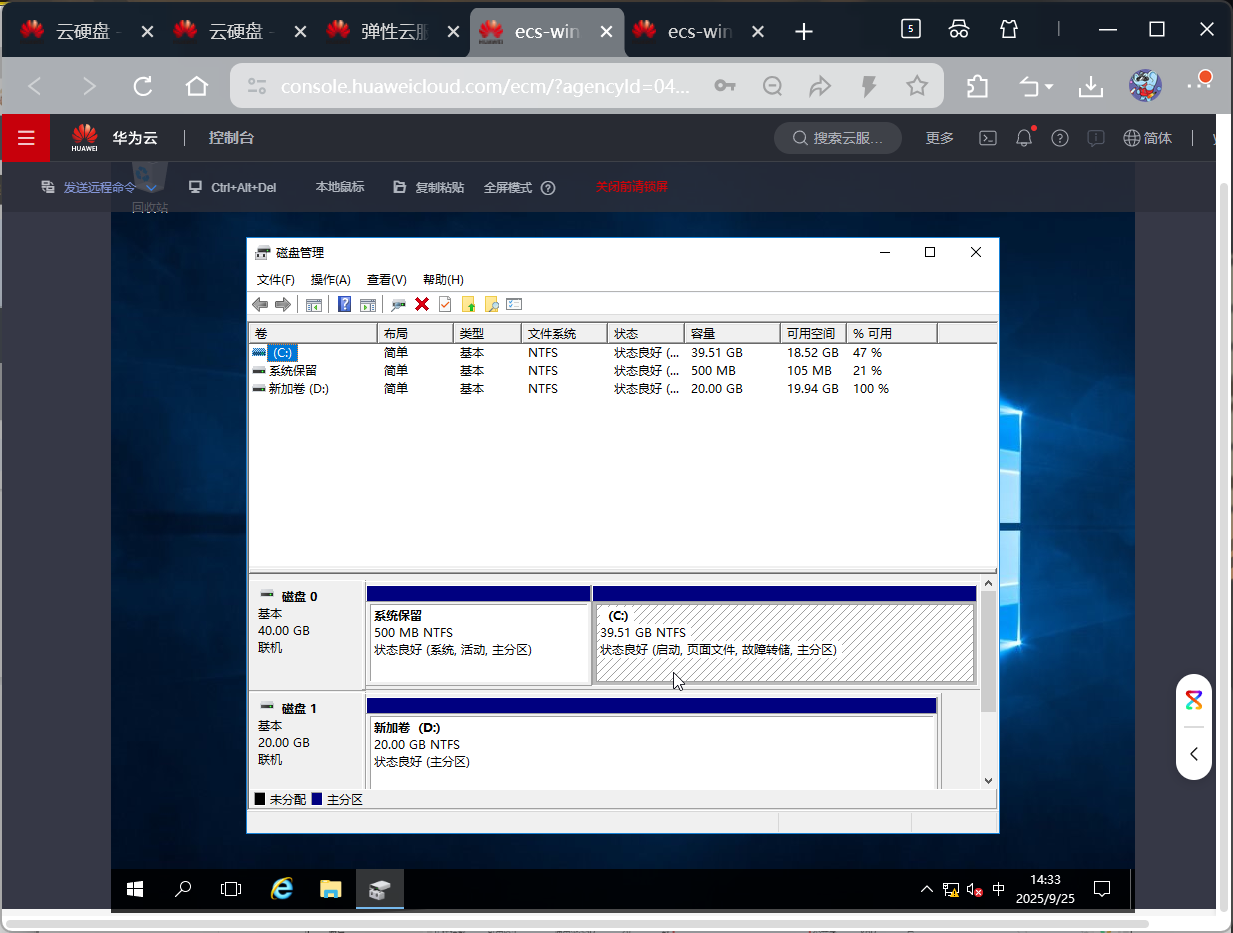Screen dimensions: 1233x933
Task: Click the feedback icon in console header
Action: coord(1096,138)
